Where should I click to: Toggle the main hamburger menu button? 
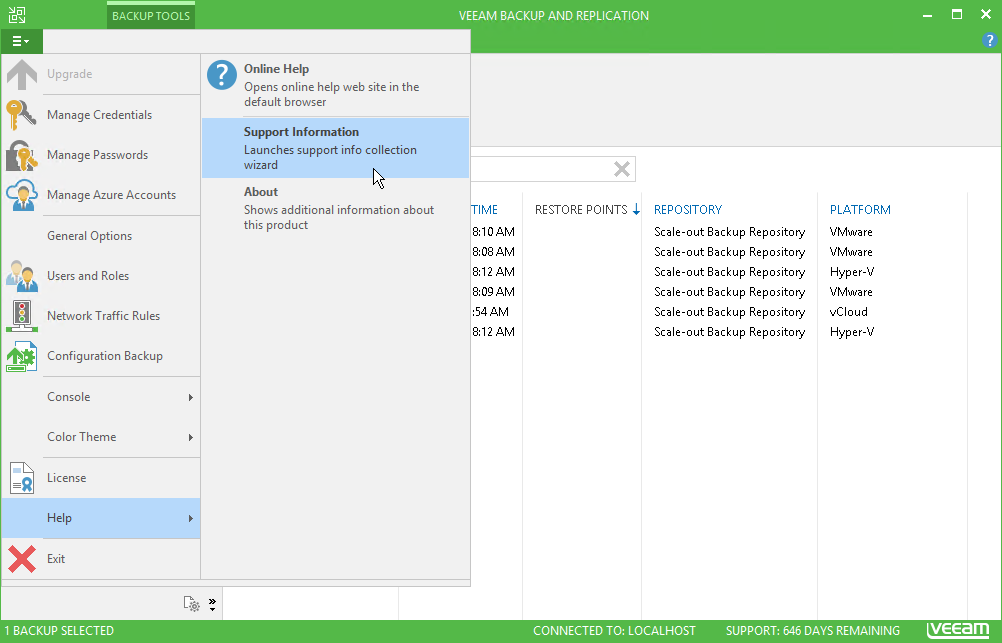[21, 42]
